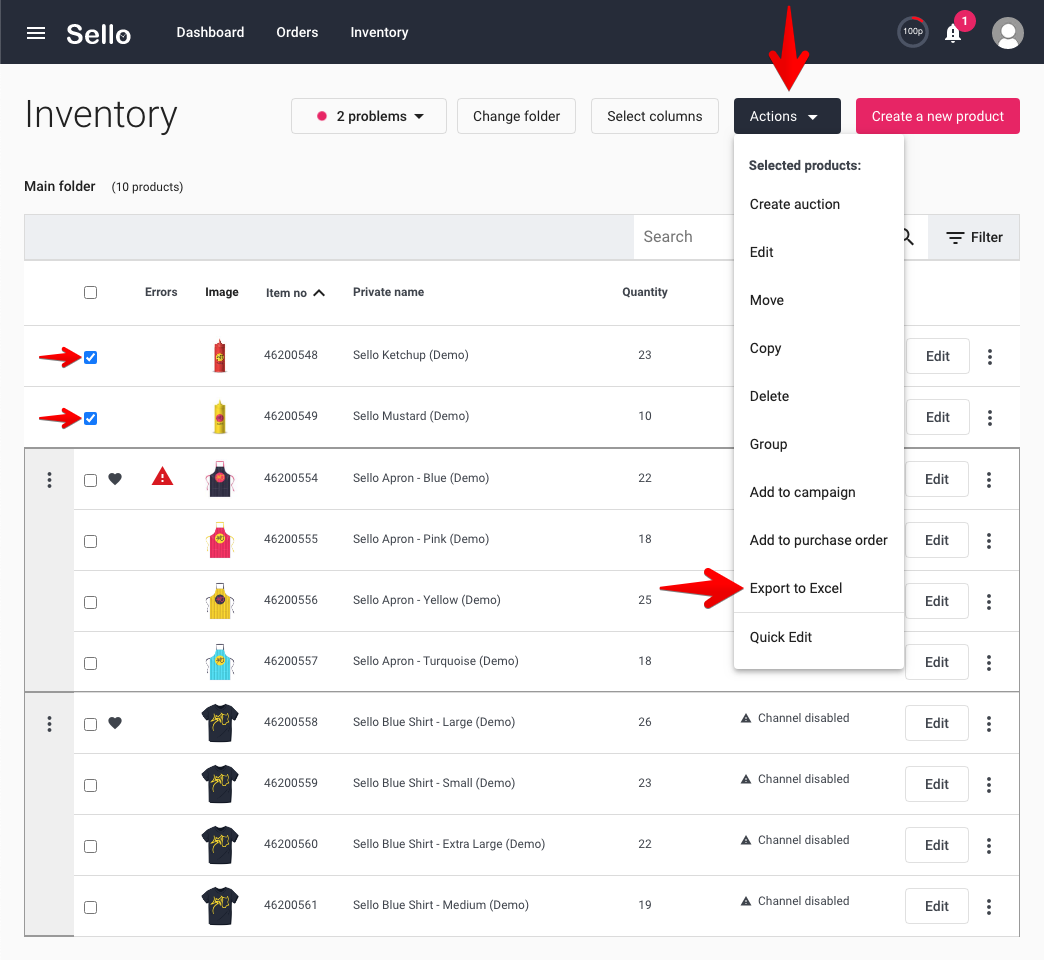This screenshot has width=1044, height=960.
Task: Sort by the Private name column header
Action: (388, 292)
